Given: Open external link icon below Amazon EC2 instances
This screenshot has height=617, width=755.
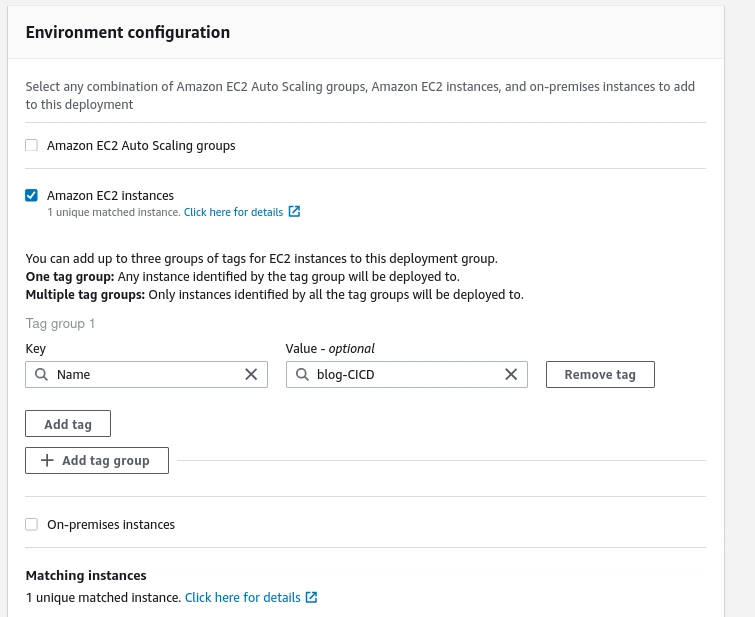Looking at the screenshot, I should pyautogui.click(x=294, y=212).
